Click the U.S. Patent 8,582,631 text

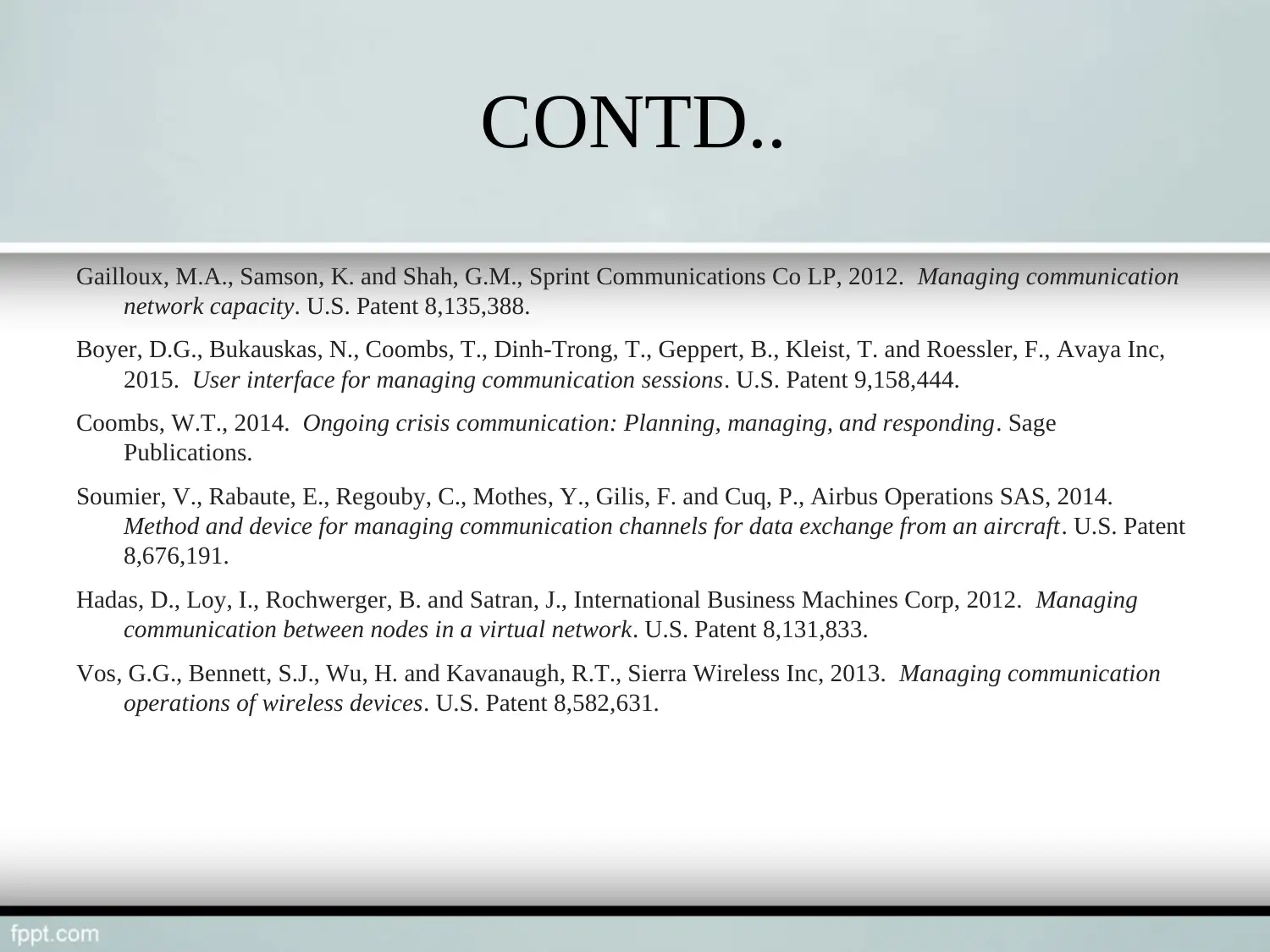click(x=547, y=703)
